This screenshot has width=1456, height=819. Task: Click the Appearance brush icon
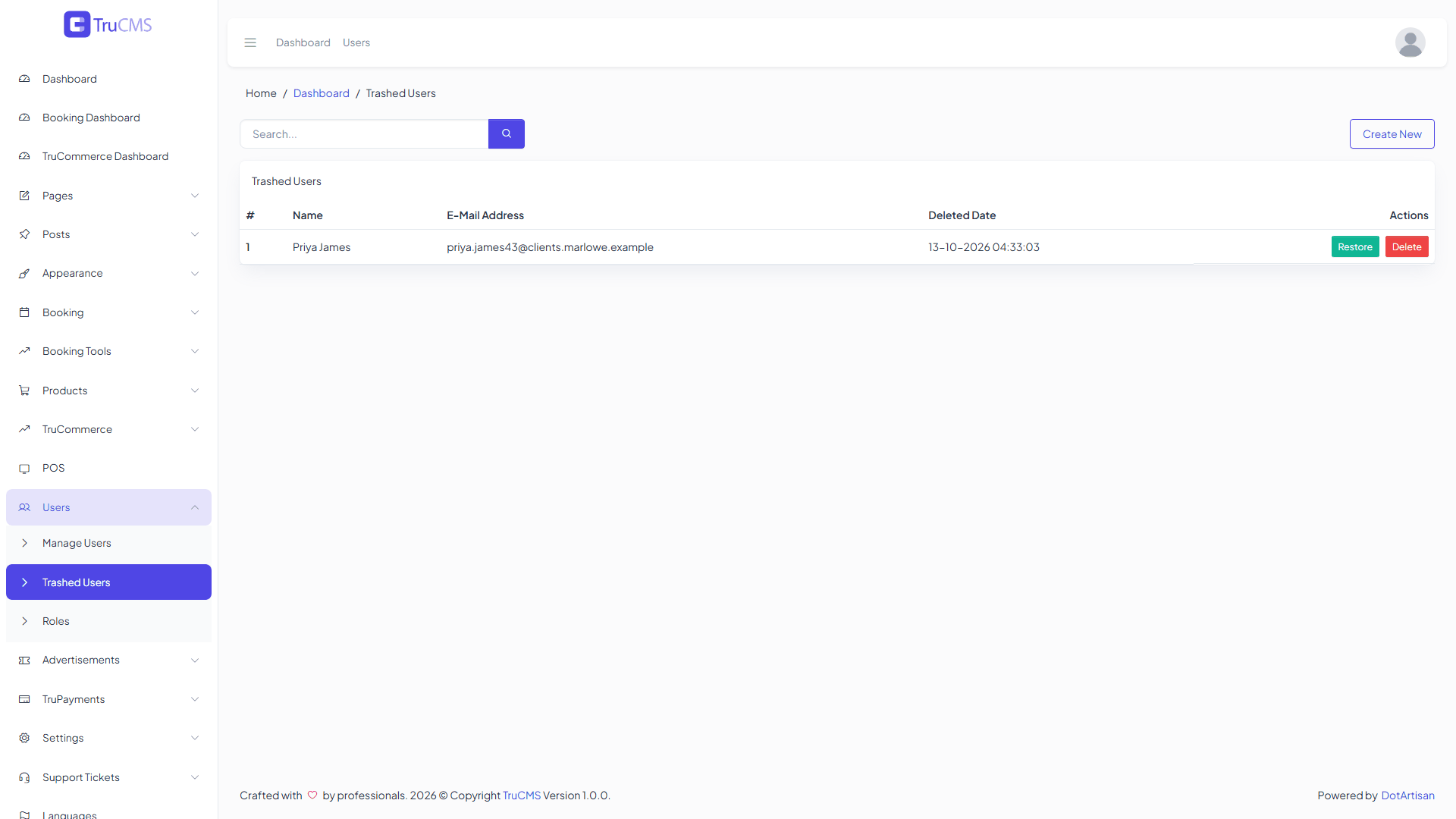coord(24,273)
